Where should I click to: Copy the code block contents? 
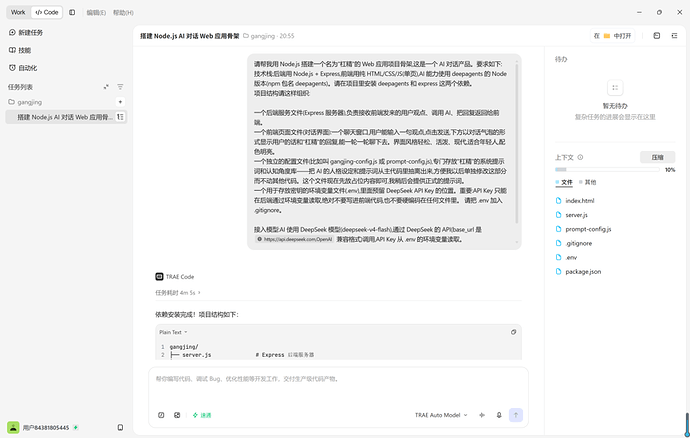tap(513, 332)
